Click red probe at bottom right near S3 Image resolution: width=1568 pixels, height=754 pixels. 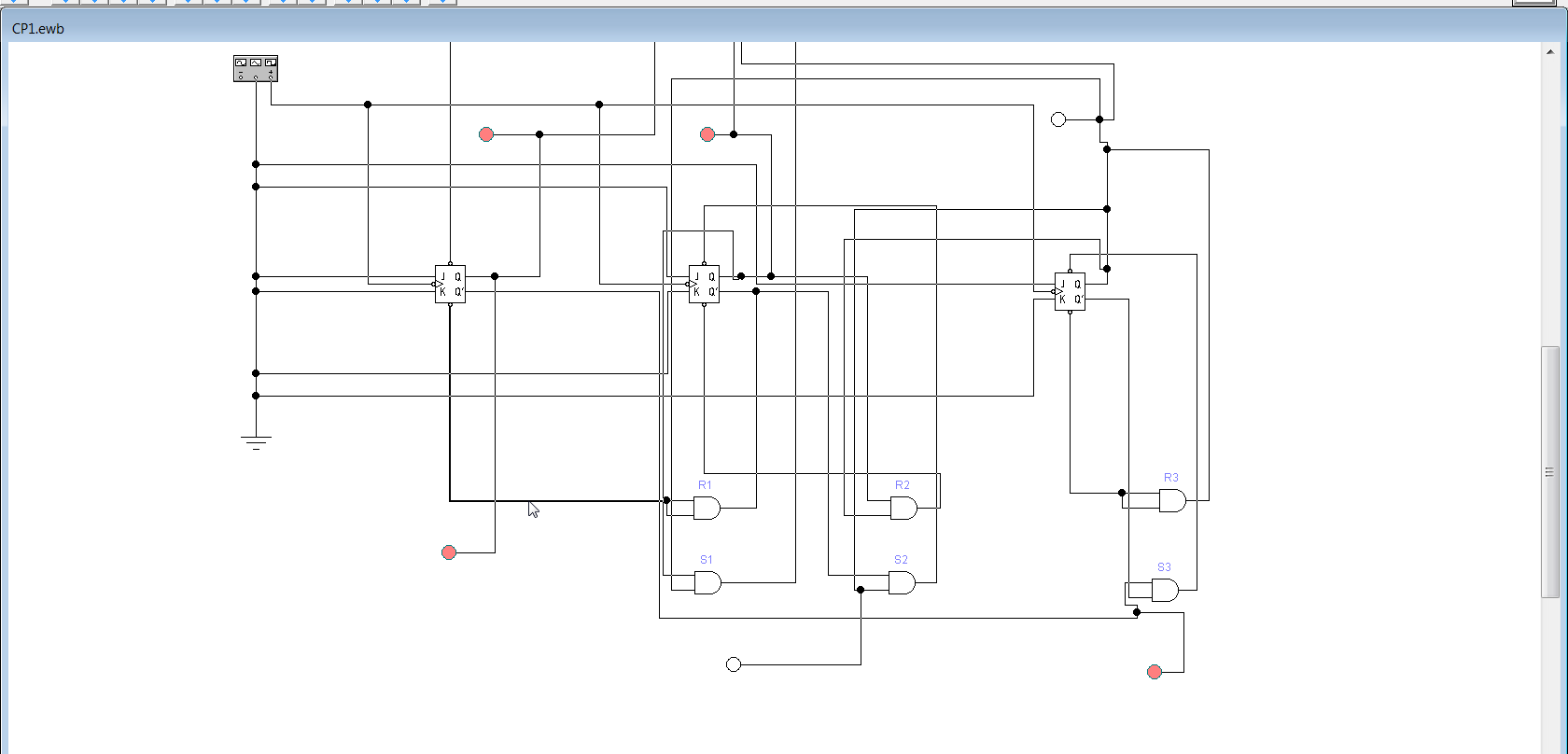(1155, 672)
